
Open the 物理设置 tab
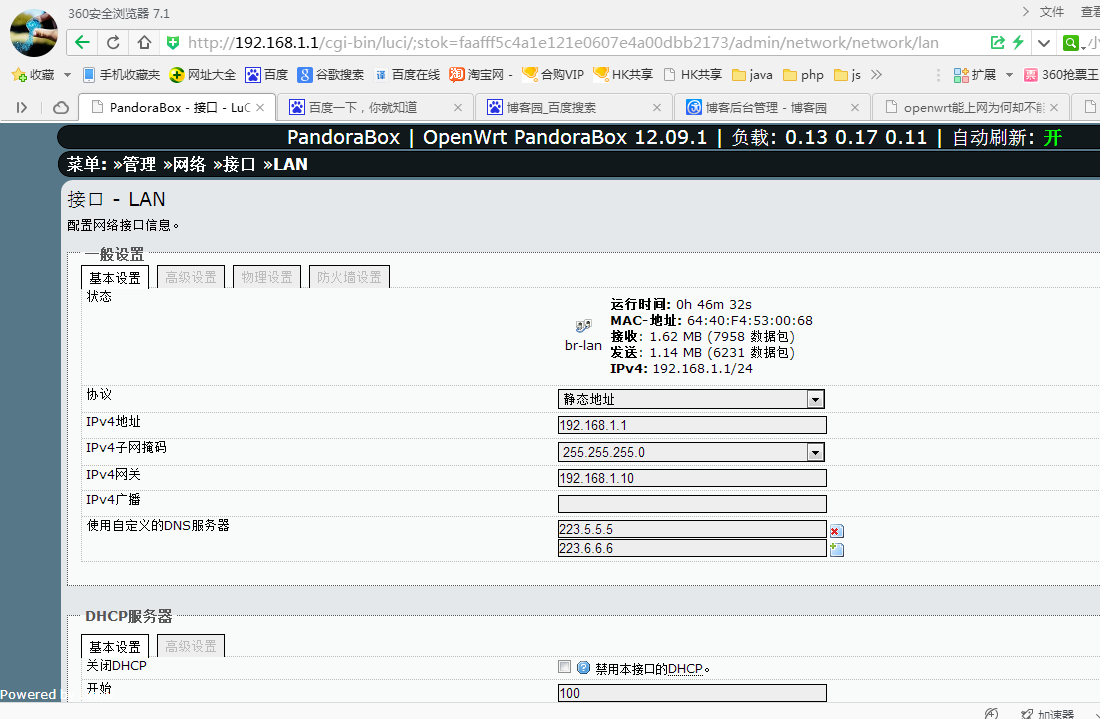point(267,278)
